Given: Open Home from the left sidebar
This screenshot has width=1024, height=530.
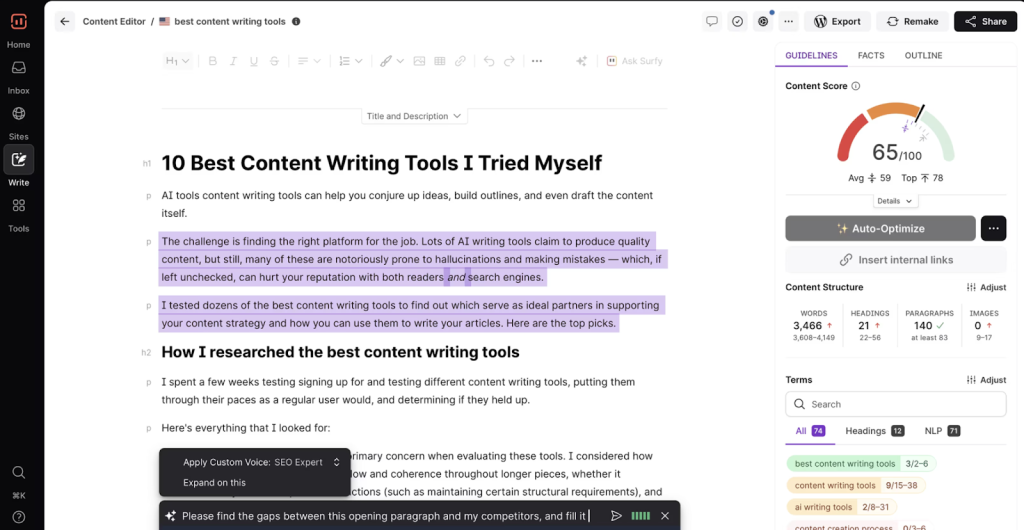Looking at the screenshot, I should tap(18, 30).
